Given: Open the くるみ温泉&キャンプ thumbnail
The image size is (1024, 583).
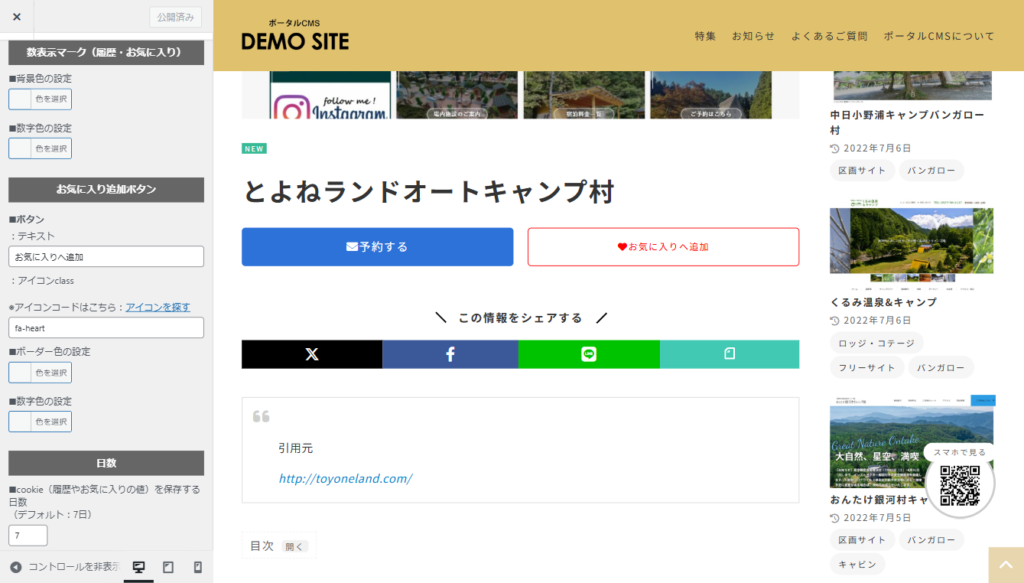Looking at the screenshot, I should (x=912, y=245).
